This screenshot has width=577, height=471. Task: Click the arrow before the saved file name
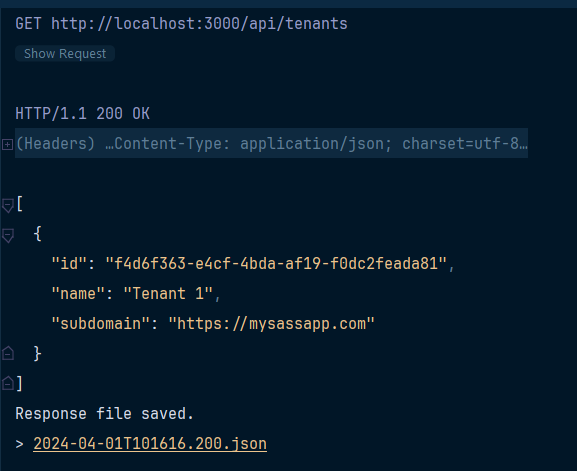pos(20,444)
